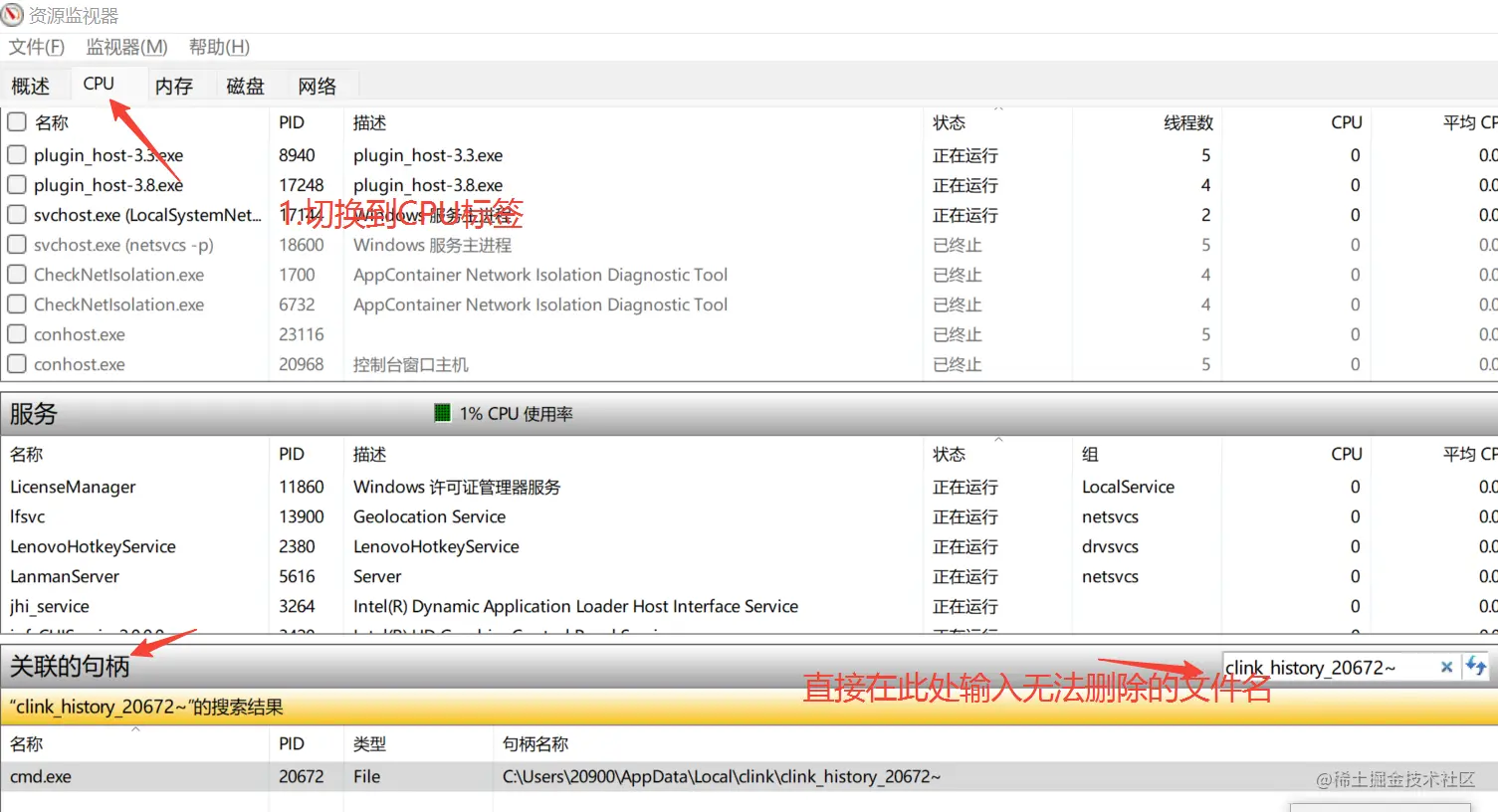Sort handles by 句柄名称 column header
The image size is (1498, 812).
[x=535, y=743]
